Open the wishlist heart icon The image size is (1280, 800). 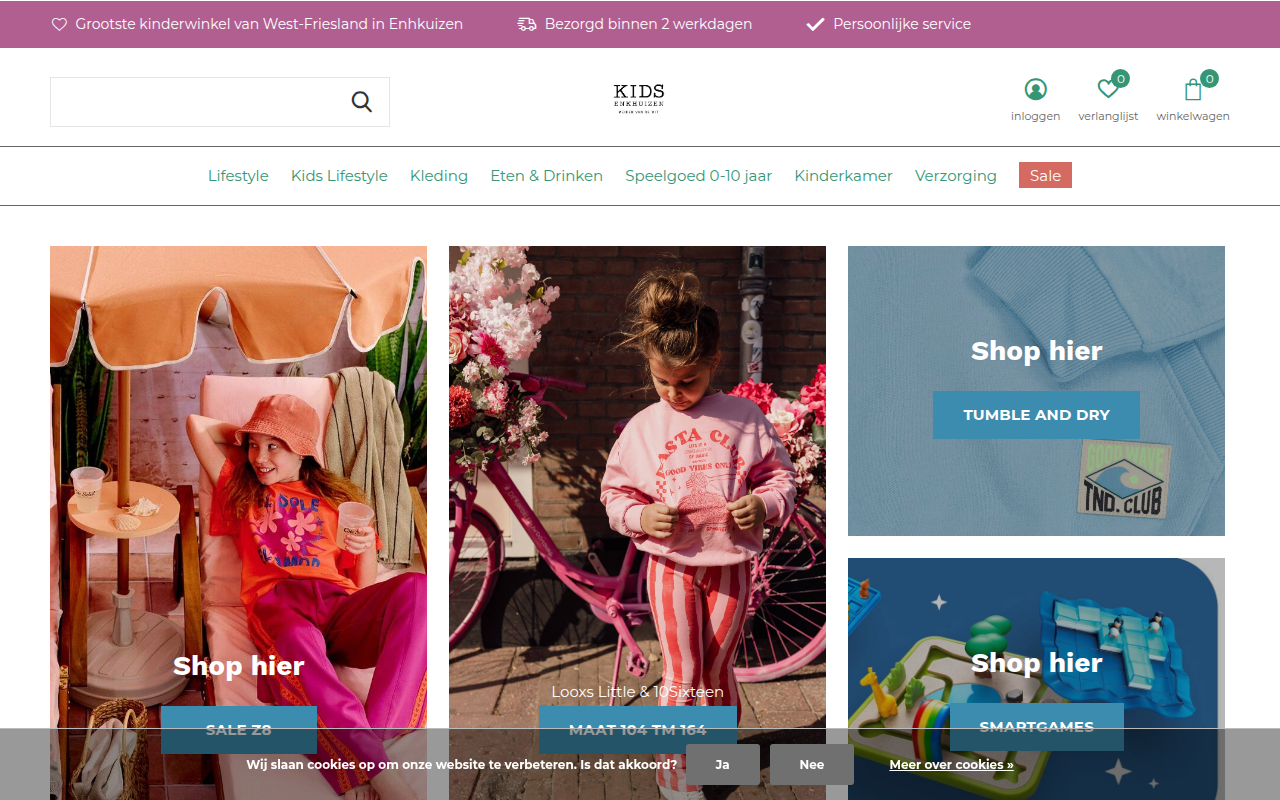[1108, 90]
